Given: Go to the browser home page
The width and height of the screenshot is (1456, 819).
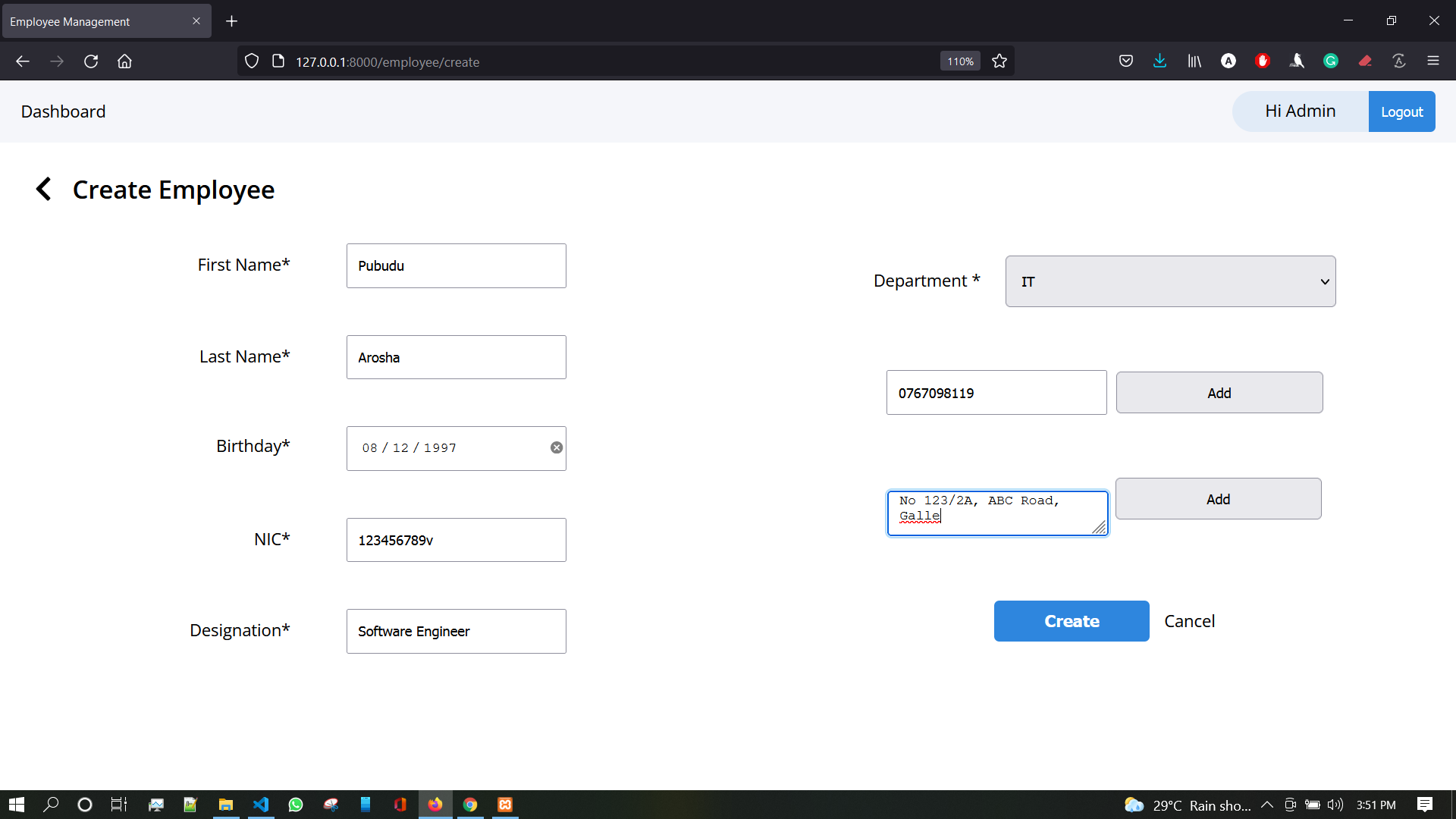Looking at the screenshot, I should coord(125,61).
